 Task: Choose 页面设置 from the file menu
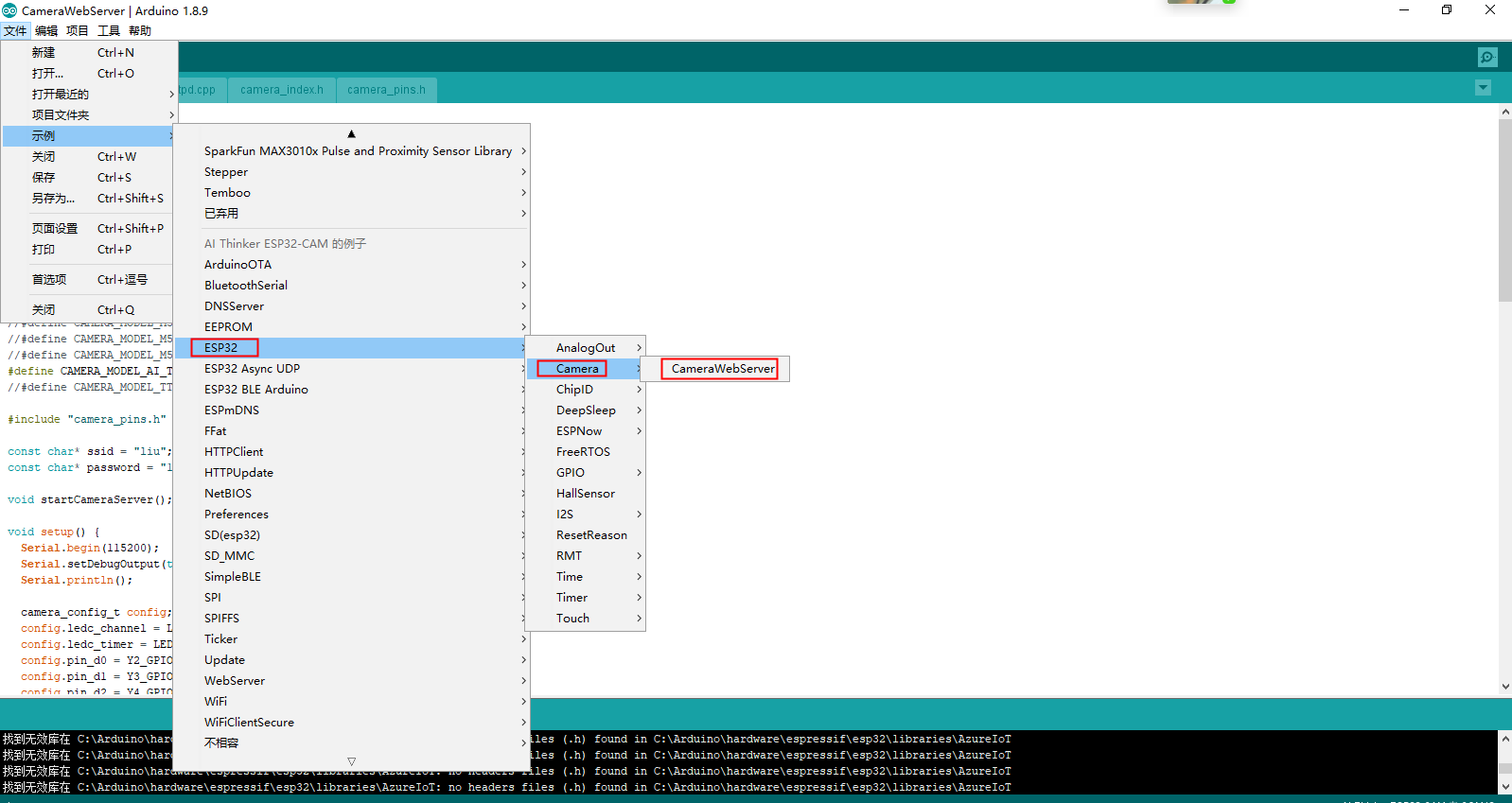coord(89,228)
